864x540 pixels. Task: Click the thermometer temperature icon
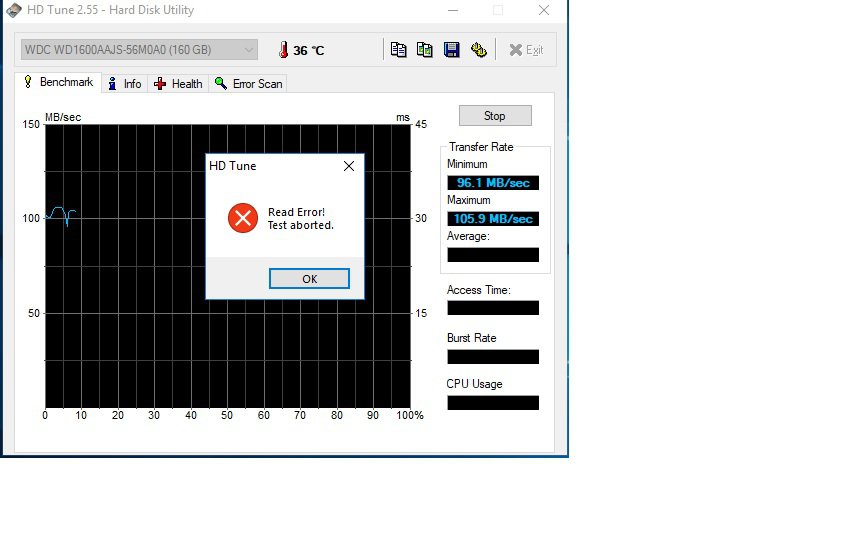click(x=283, y=50)
